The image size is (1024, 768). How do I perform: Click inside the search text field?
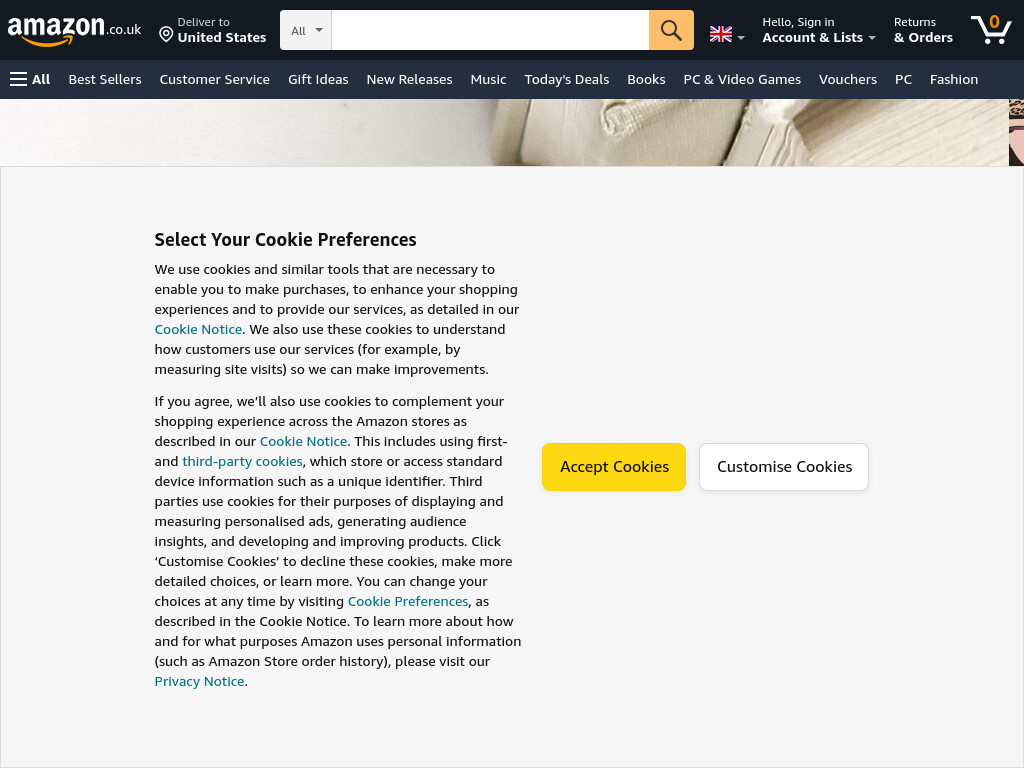(490, 30)
